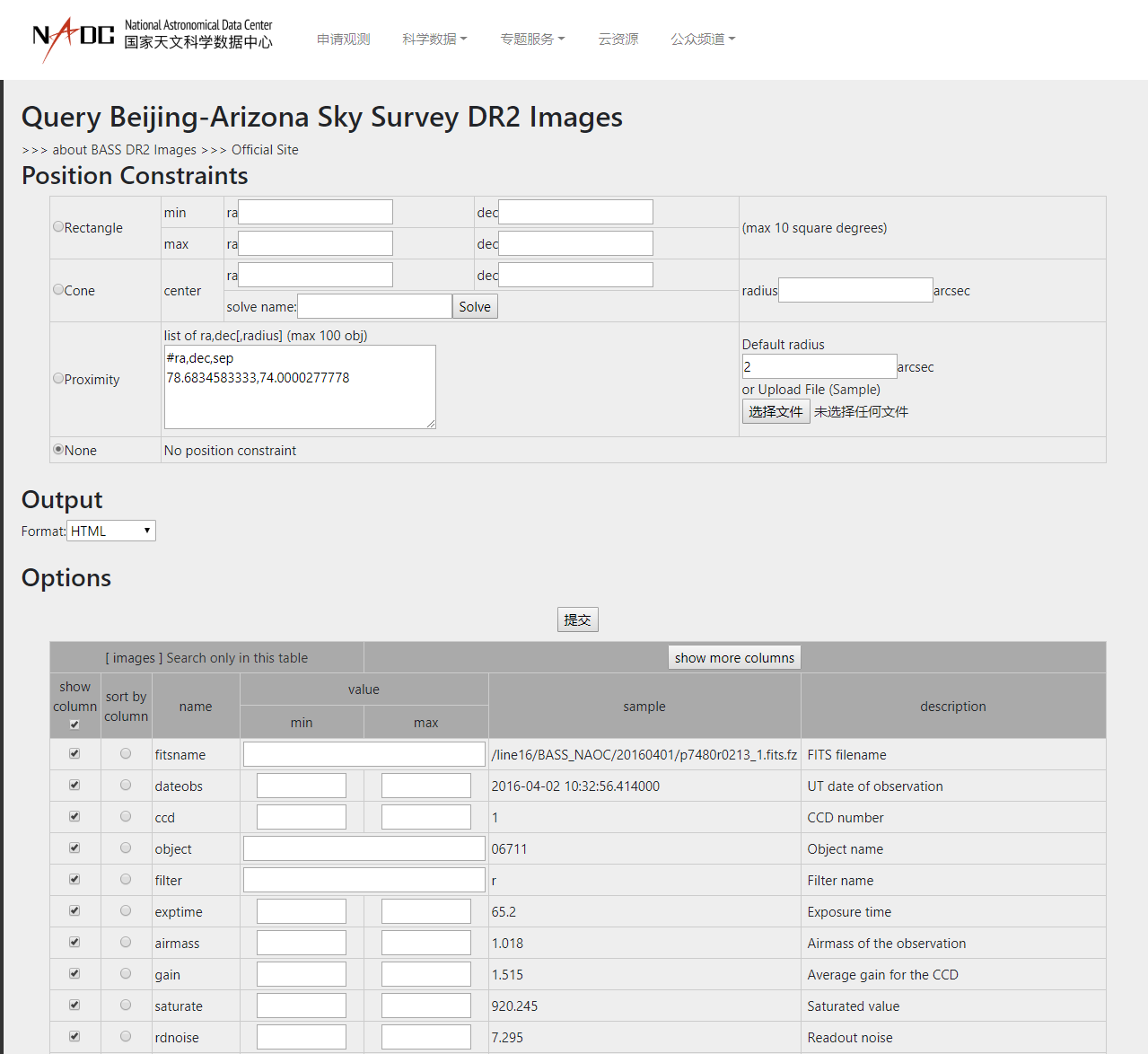
Task: Focus the Cone center ra field
Action: click(x=315, y=275)
